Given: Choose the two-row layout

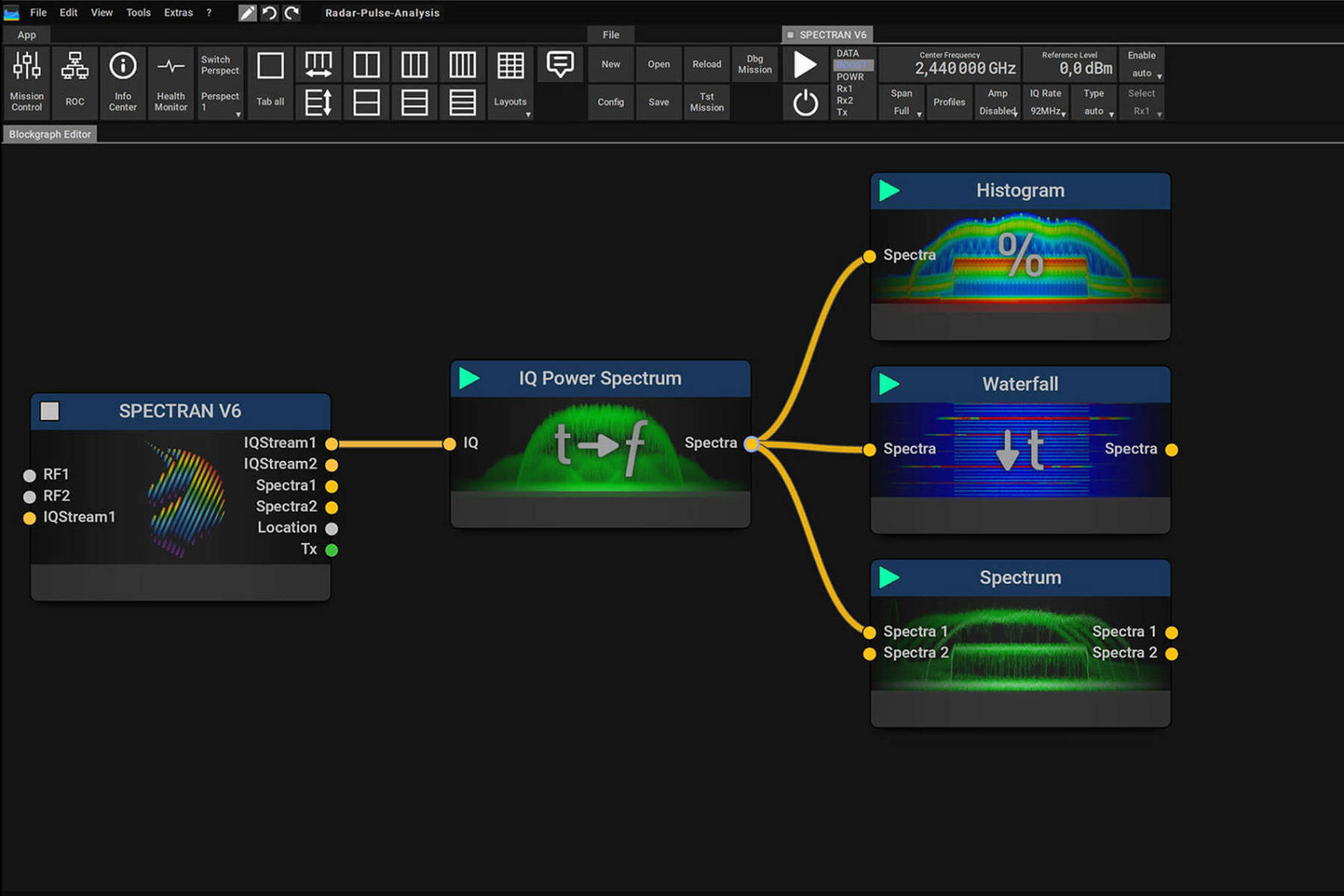Looking at the screenshot, I should coord(366,102).
